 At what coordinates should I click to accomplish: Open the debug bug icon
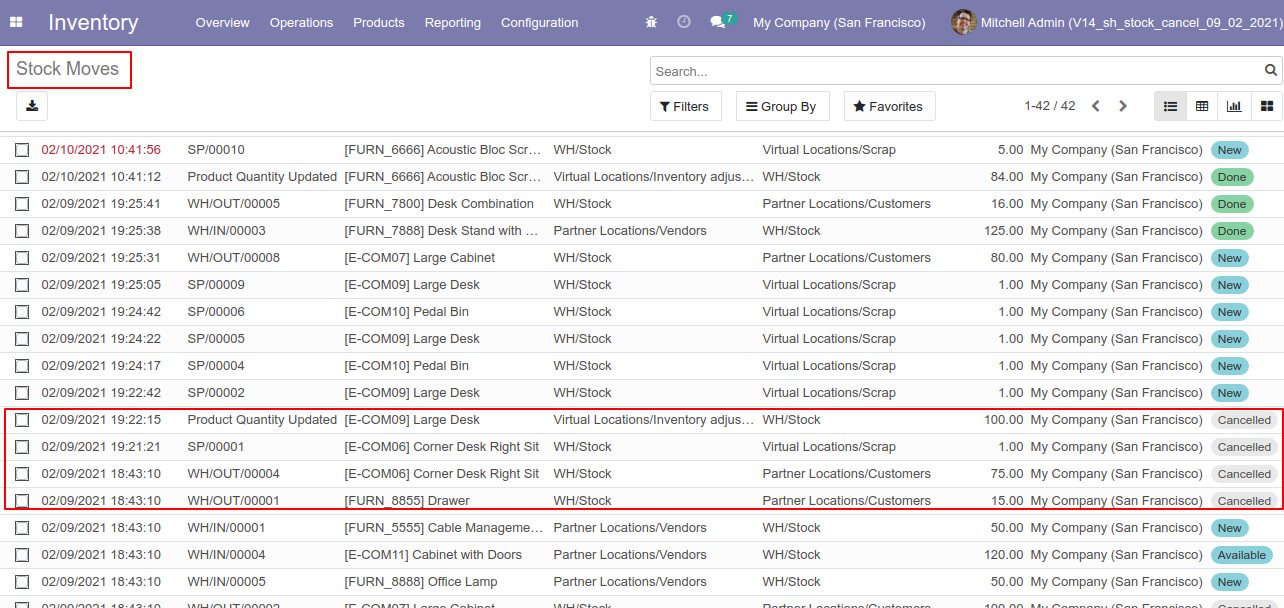click(x=652, y=22)
